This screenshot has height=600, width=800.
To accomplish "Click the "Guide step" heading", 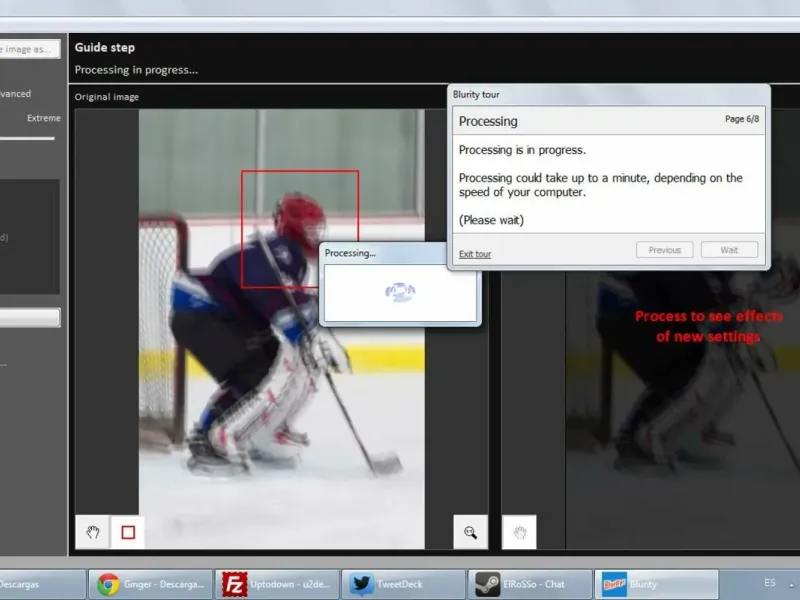I will click(105, 47).
